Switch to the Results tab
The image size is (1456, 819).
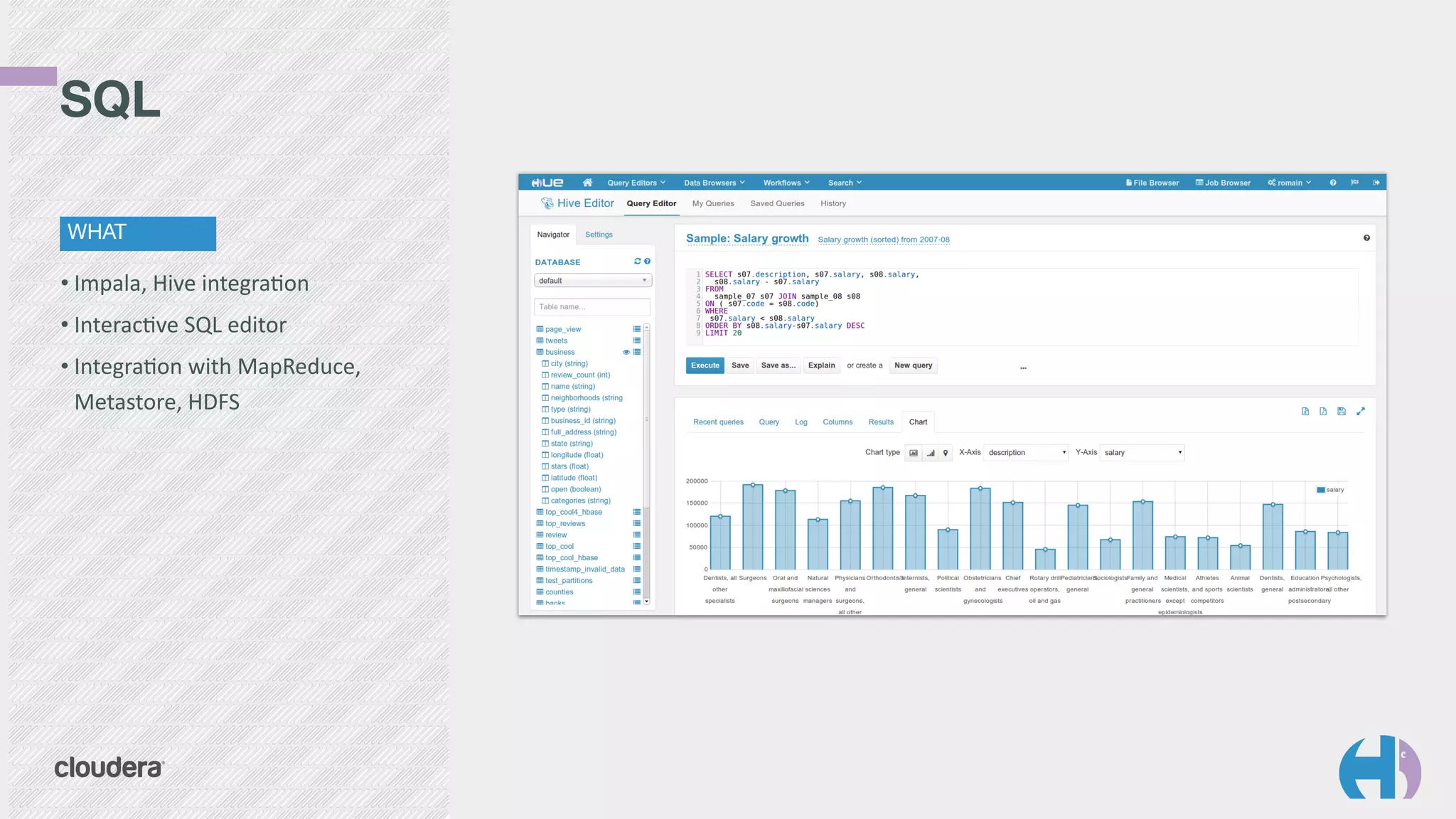[881, 422]
